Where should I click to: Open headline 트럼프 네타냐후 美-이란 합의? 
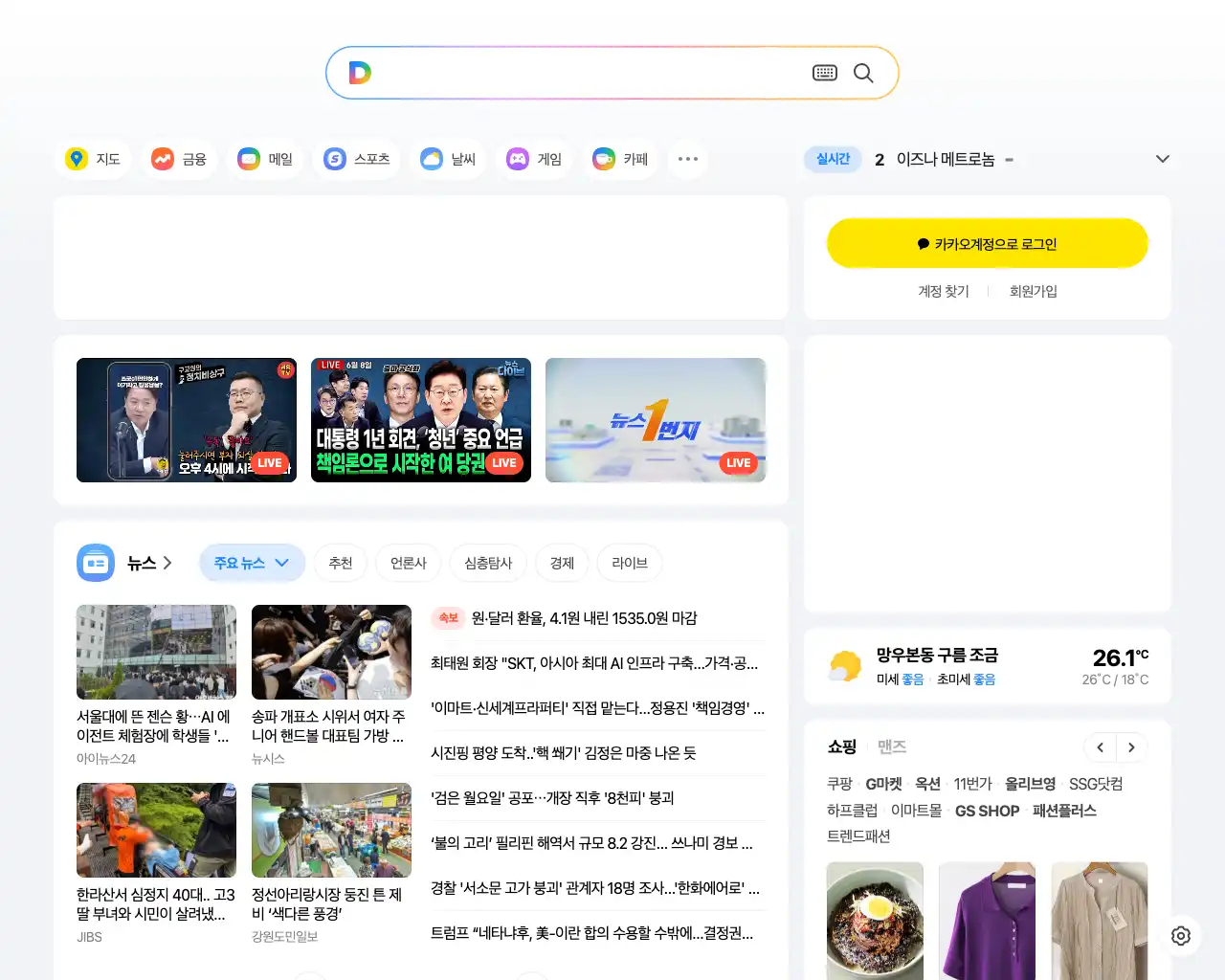coord(591,933)
